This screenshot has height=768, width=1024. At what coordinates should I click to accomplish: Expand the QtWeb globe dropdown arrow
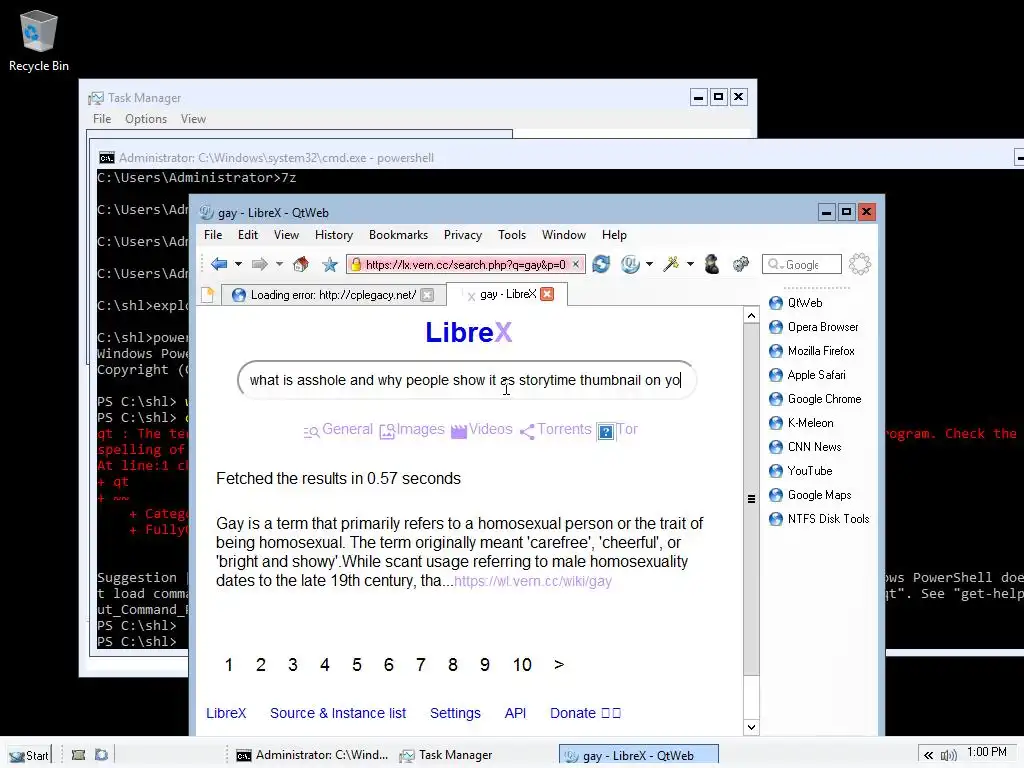pyautogui.click(x=649, y=264)
